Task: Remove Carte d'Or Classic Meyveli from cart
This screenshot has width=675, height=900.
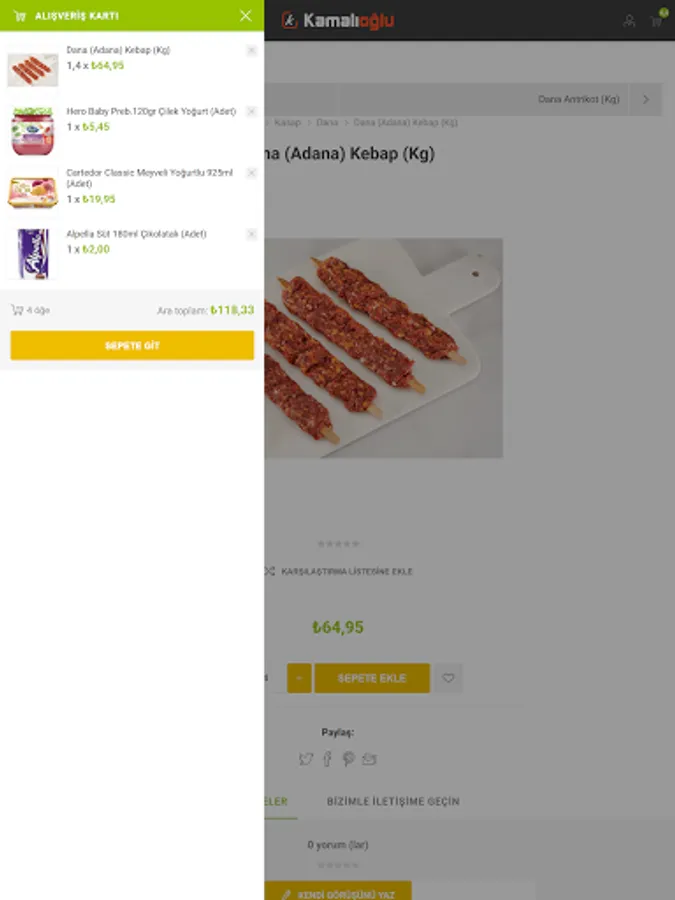Action: point(251,173)
